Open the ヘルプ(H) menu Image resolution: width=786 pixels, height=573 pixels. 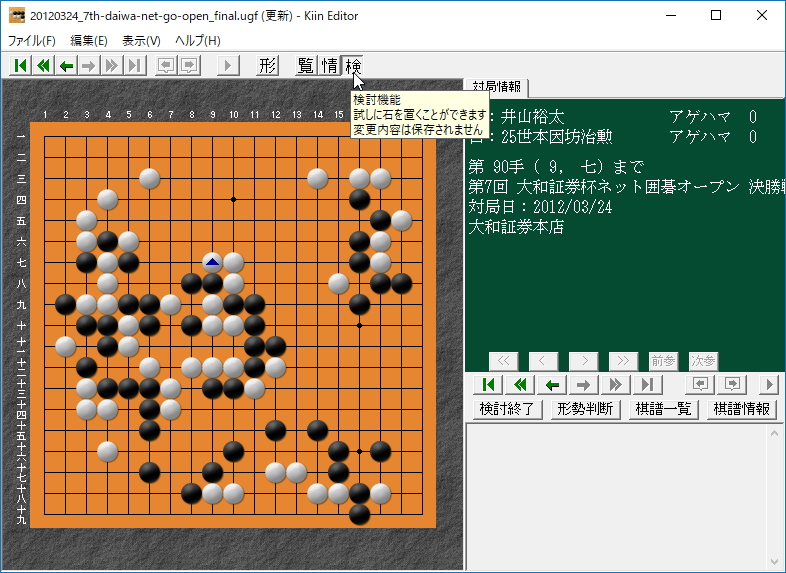tap(198, 41)
